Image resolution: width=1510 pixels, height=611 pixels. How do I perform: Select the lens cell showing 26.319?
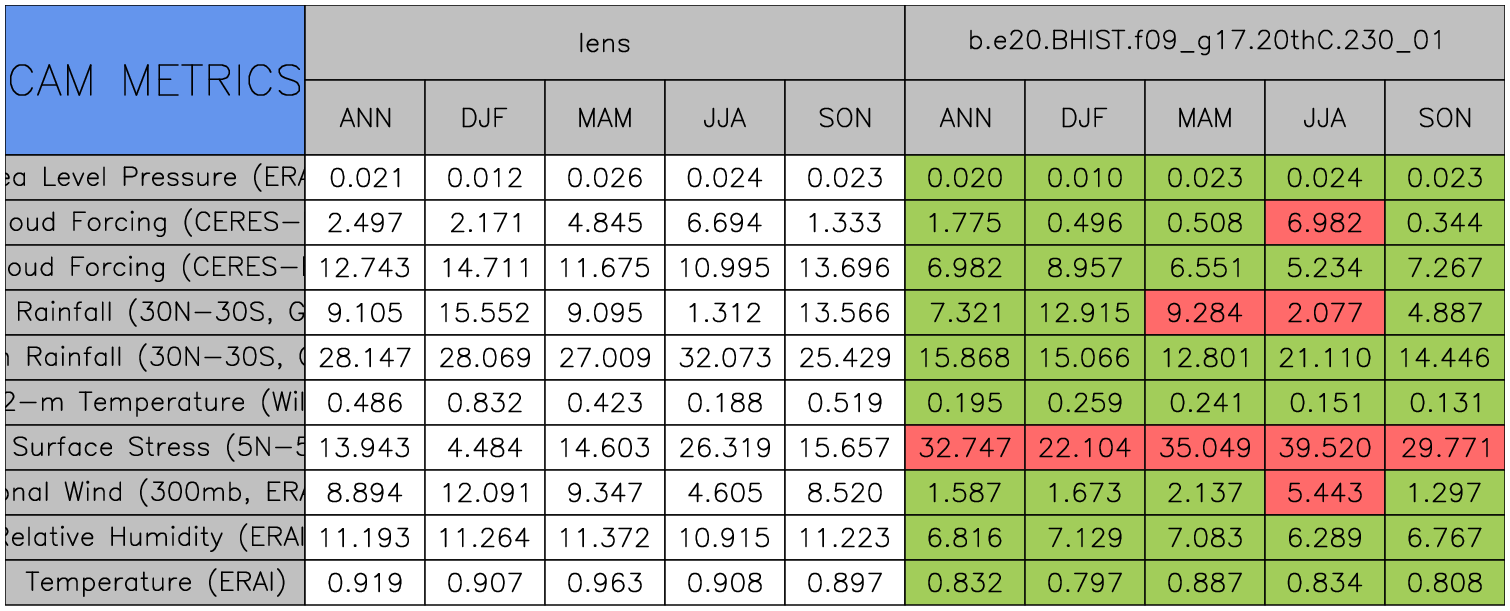725,447
